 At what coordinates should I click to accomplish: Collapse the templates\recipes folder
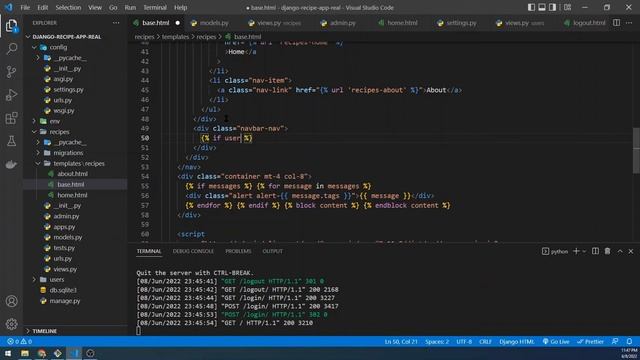pyautogui.click(x=79, y=163)
